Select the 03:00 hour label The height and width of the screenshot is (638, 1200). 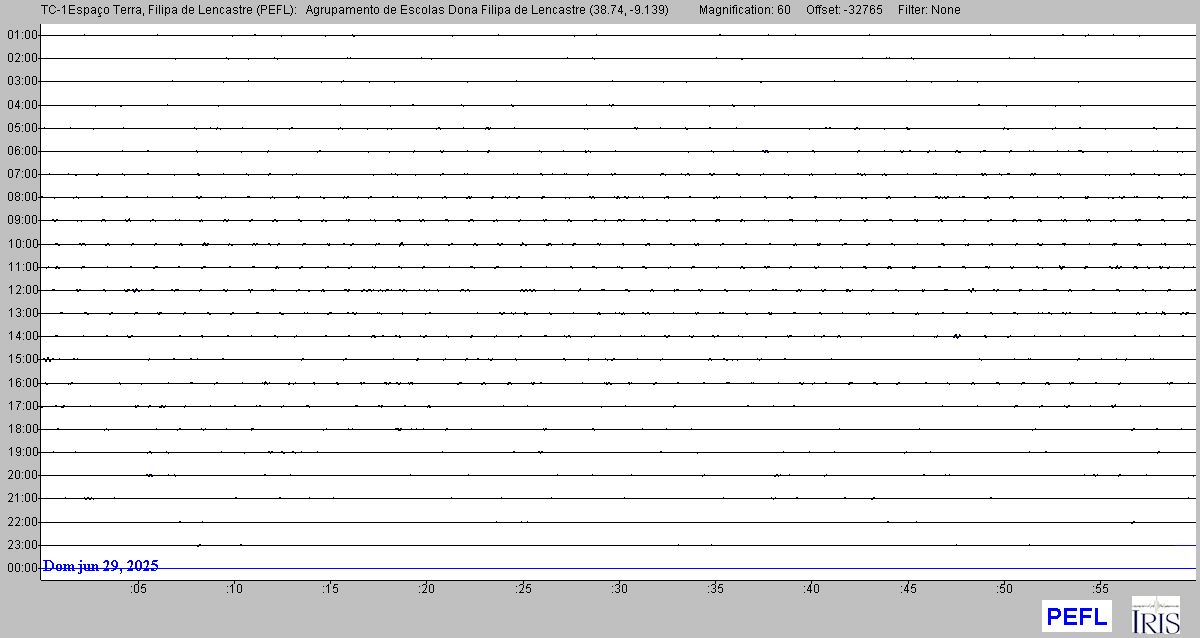[22, 81]
